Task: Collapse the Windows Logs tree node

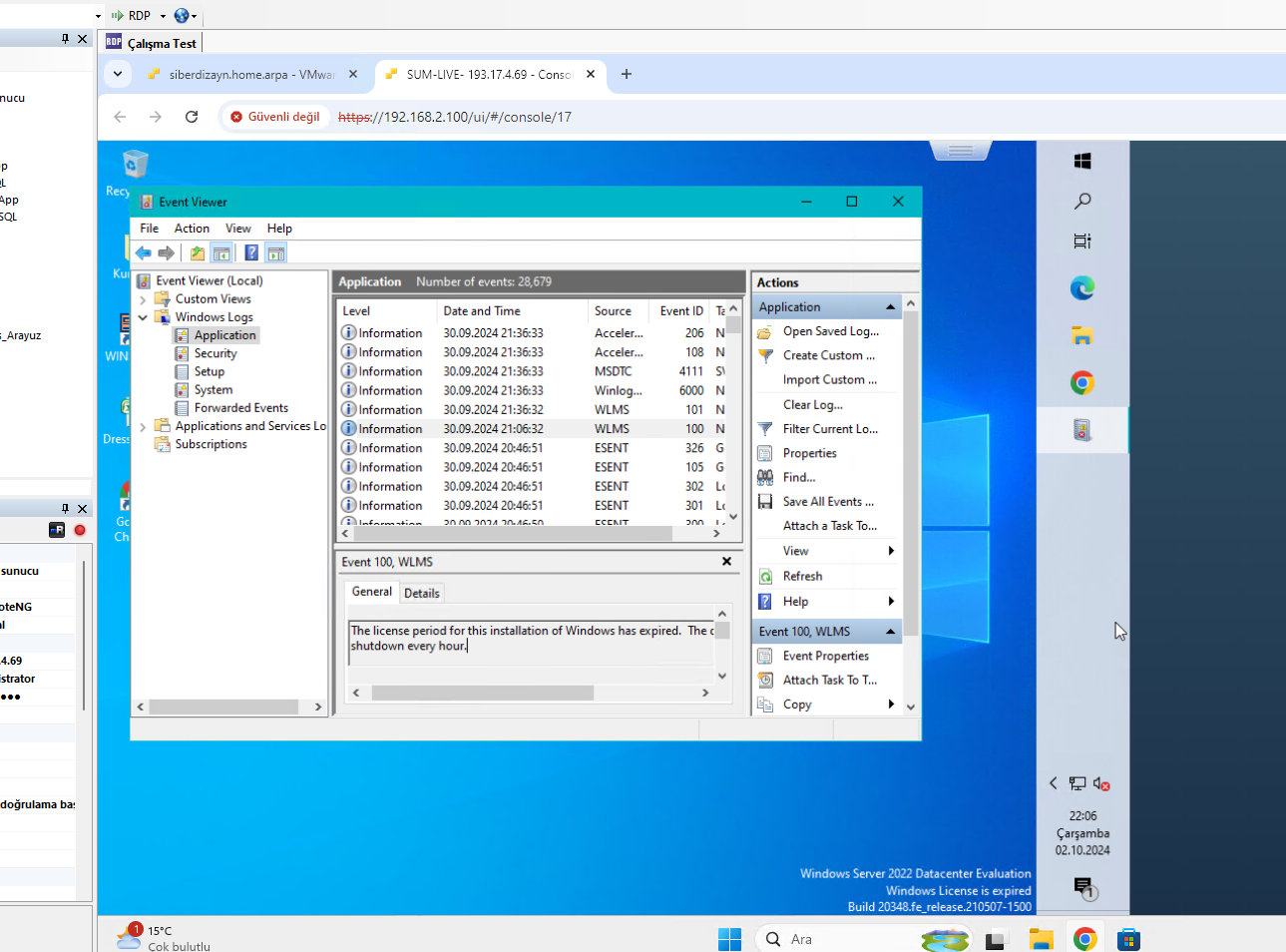Action: pos(143,317)
